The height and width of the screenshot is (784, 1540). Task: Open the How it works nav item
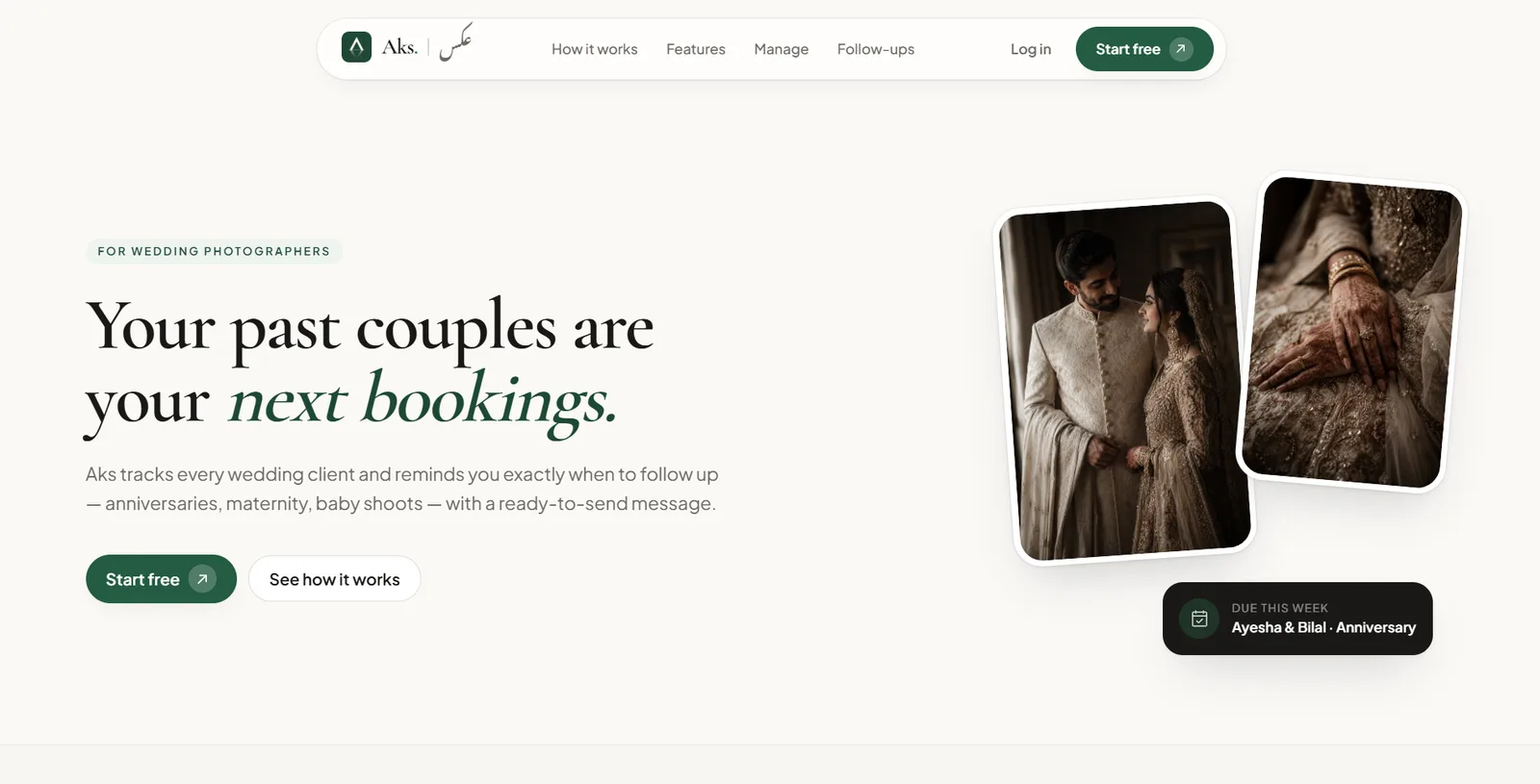click(594, 49)
